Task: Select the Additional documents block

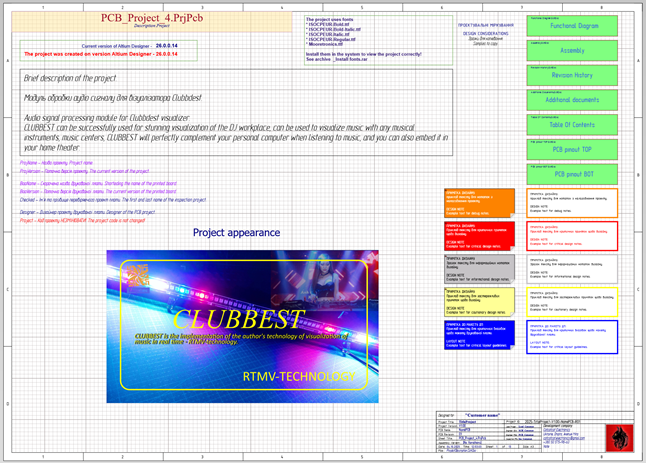Action: tap(575, 100)
